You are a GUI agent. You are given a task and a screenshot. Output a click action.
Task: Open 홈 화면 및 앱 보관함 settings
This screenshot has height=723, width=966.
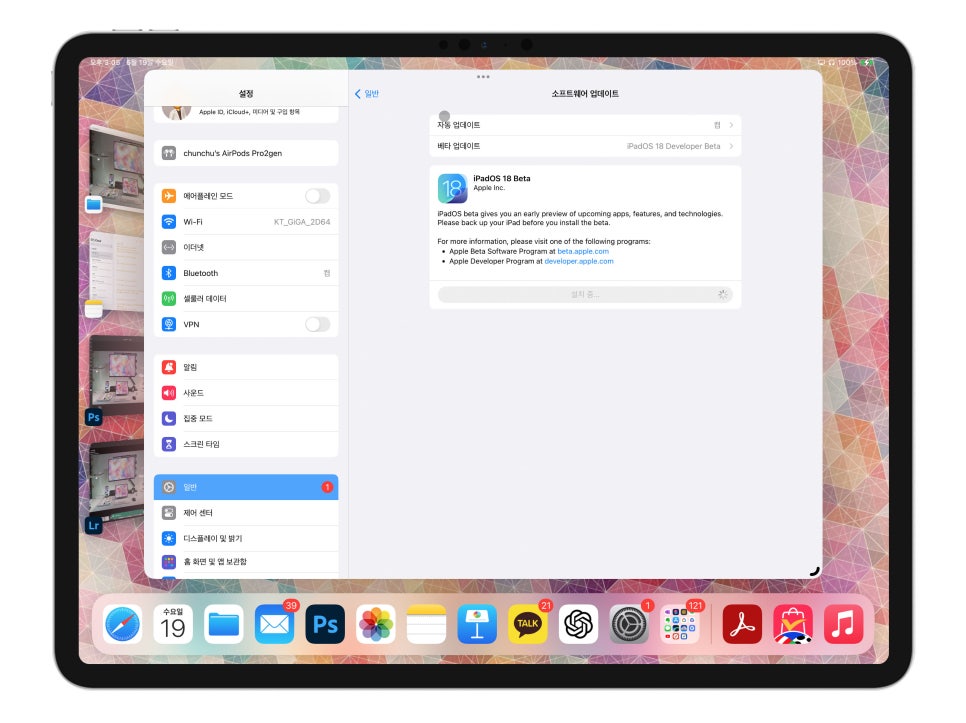pyautogui.click(x=246, y=562)
